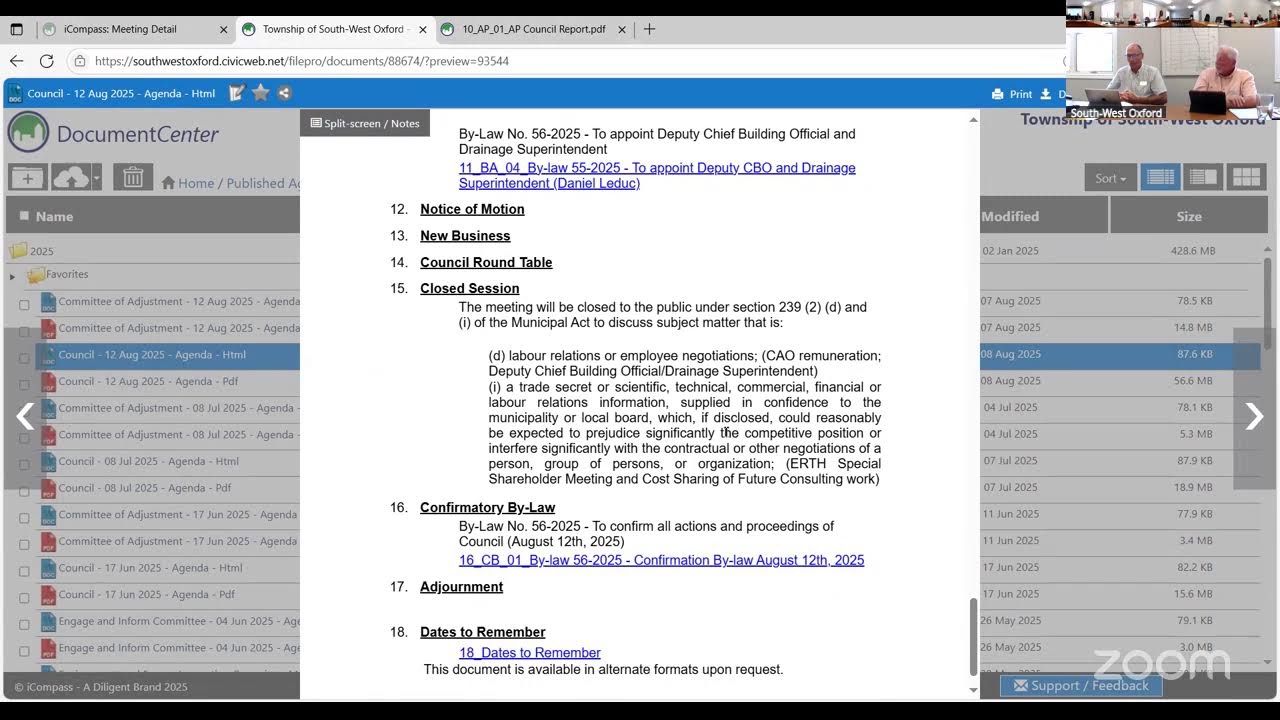Click the doc file icon beside Council title
The image size is (1280, 720).
[14, 94]
